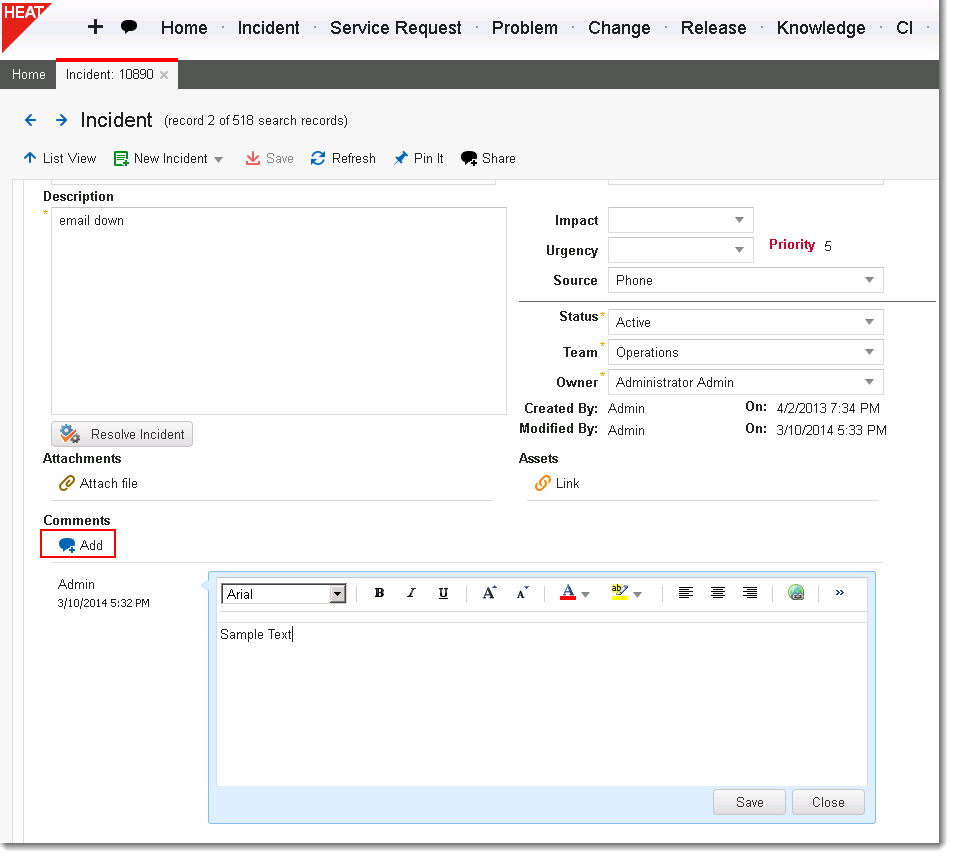Click the Description text box
Image resolution: width=954 pixels, height=858 pixels.
279,311
